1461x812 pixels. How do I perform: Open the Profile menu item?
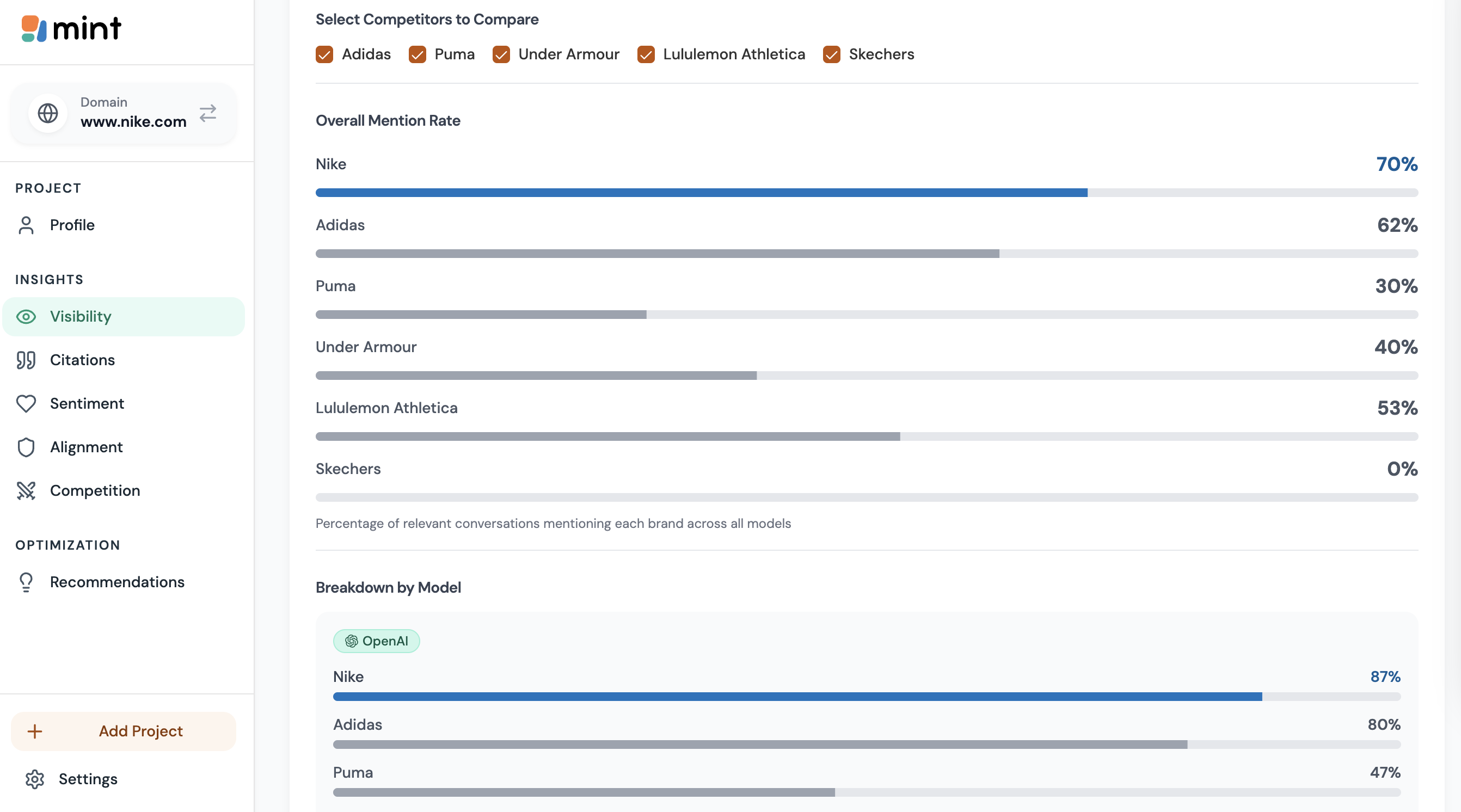coord(124,225)
